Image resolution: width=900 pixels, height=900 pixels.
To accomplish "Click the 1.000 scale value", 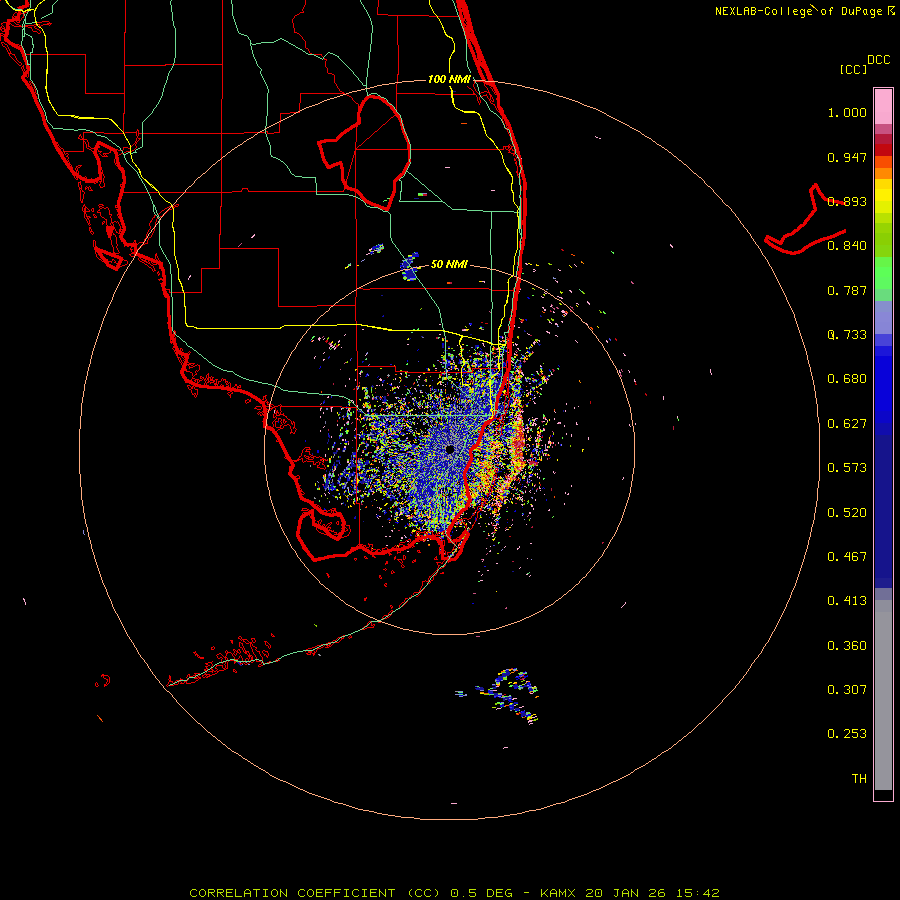I will (847, 112).
